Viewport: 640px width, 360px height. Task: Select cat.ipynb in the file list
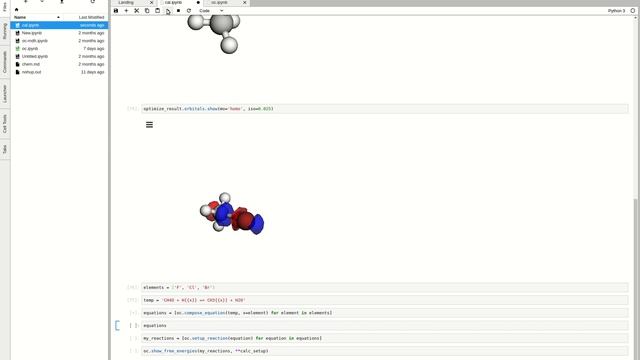(60, 25)
